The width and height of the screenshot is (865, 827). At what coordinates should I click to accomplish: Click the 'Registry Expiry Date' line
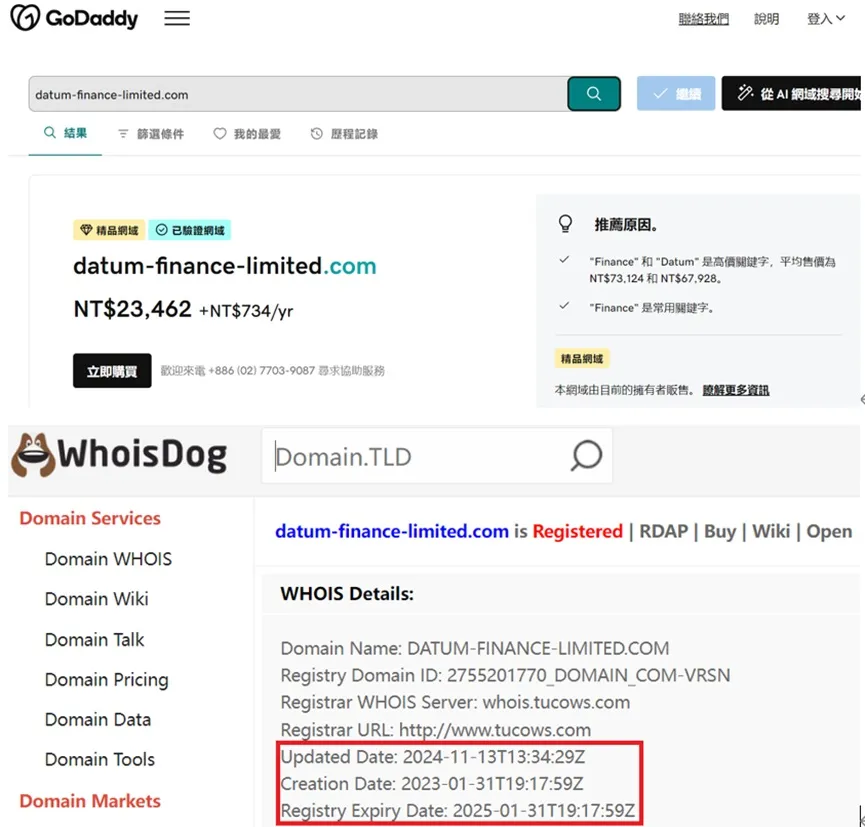tap(458, 810)
